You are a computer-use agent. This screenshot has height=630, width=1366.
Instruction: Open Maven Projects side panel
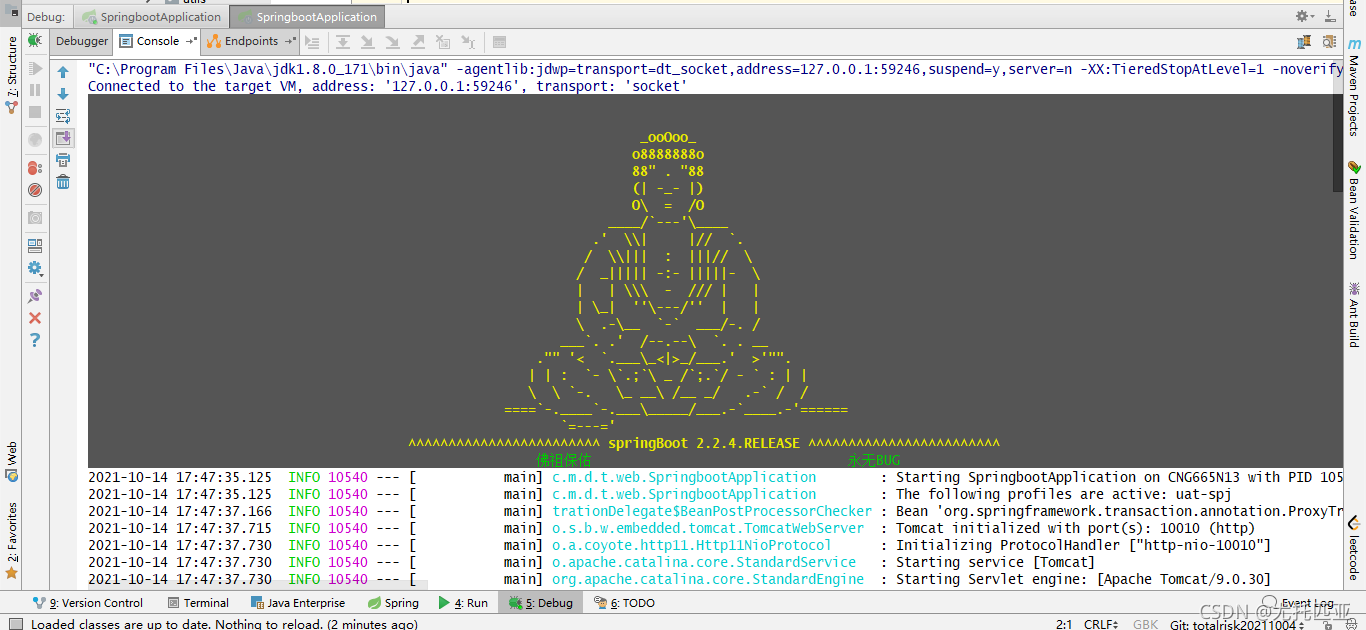click(1354, 87)
